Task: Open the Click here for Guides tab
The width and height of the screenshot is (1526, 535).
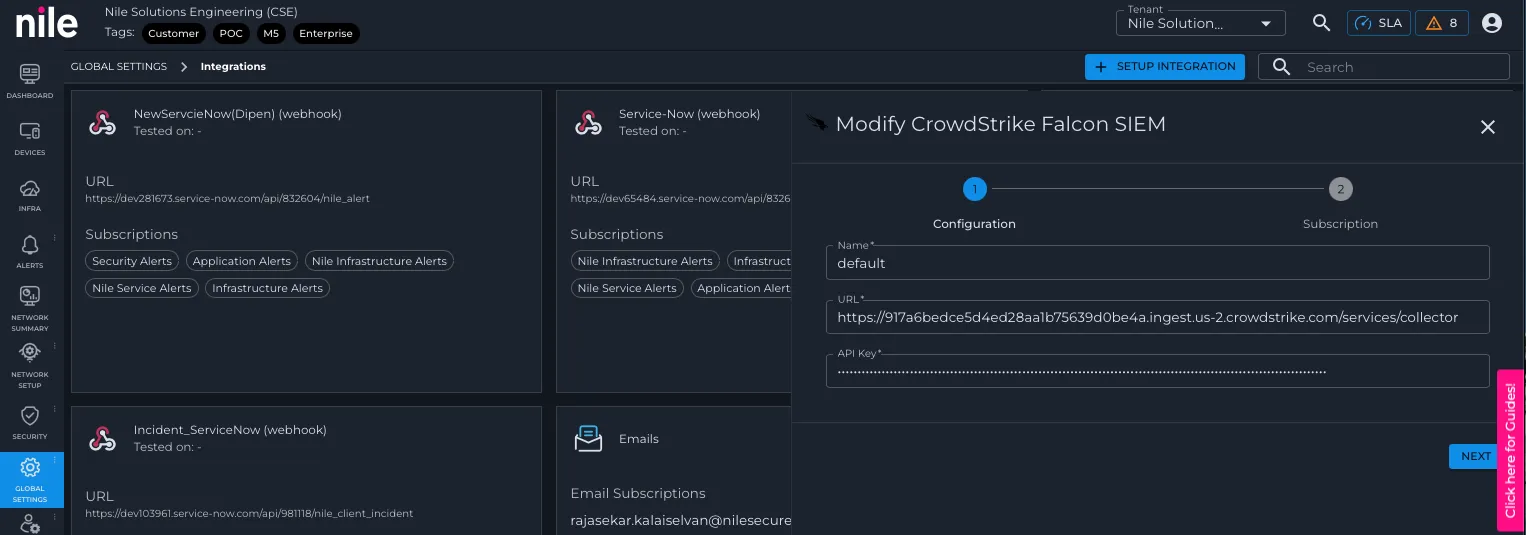Action: click(x=1510, y=450)
